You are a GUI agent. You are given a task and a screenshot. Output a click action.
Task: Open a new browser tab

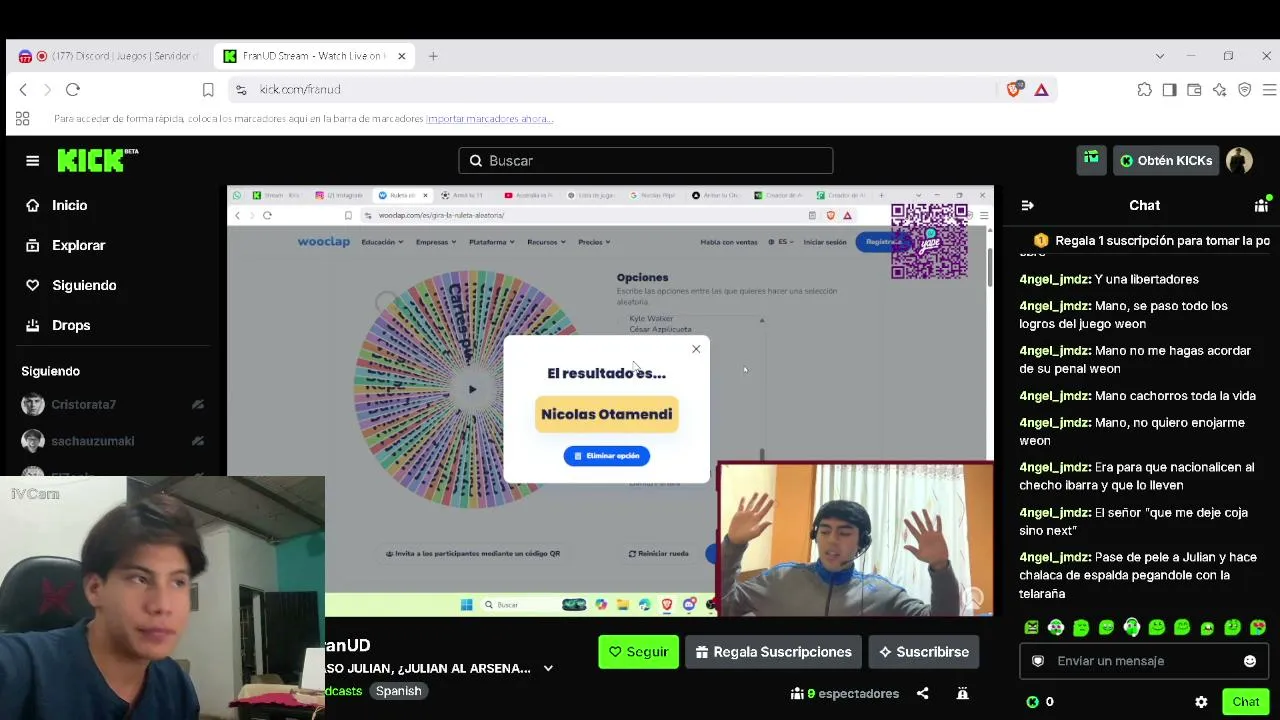(x=433, y=56)
